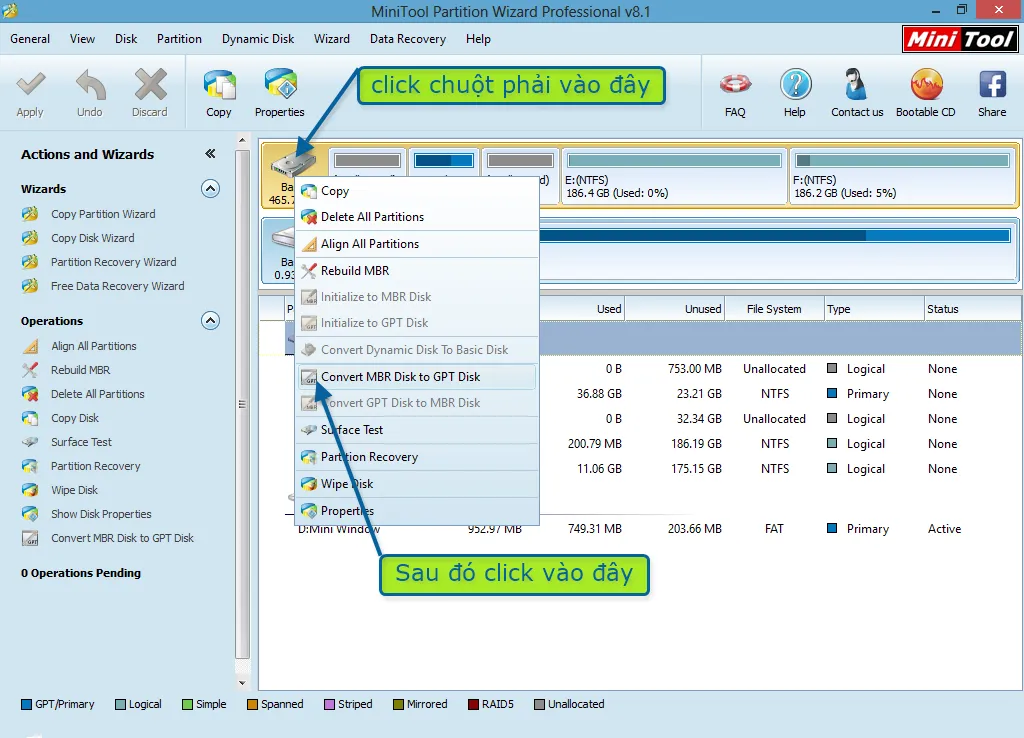Viewport: 1024px width, 738px height.
Task: Open the General menu
Action: pyautogui.click(x=30, y=39)
